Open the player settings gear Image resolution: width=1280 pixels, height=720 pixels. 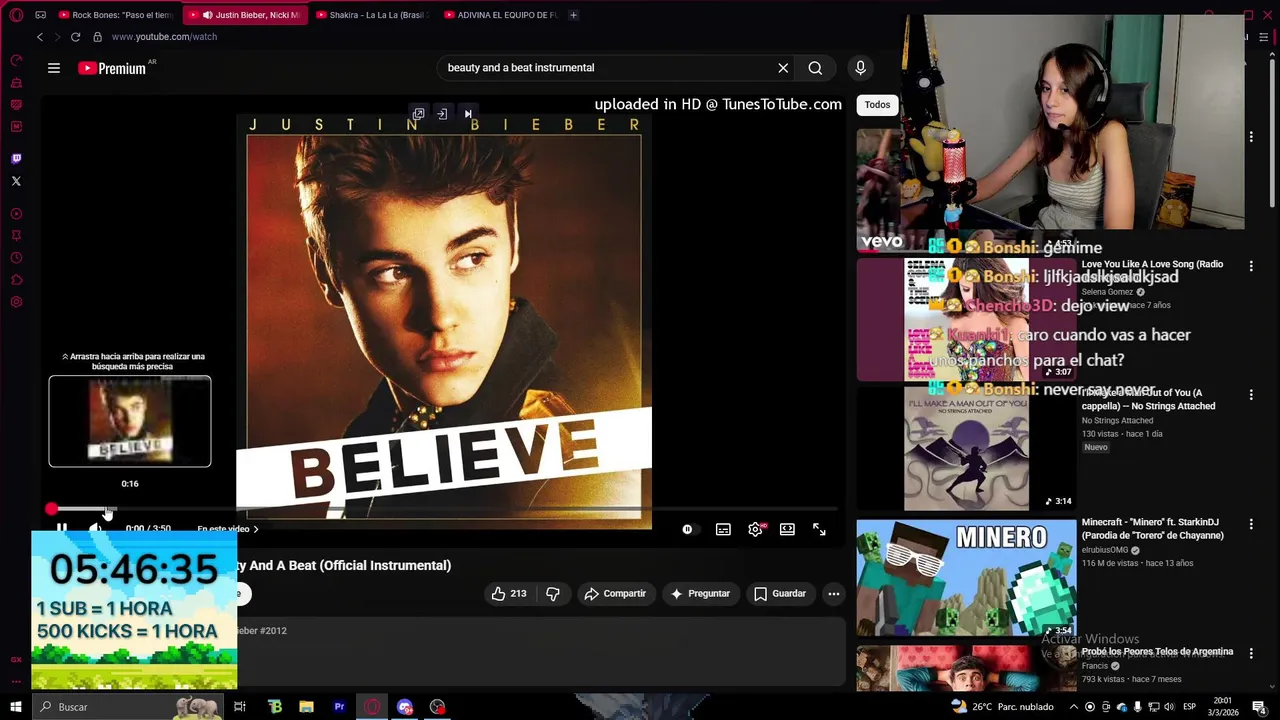[x=756, y=529]
